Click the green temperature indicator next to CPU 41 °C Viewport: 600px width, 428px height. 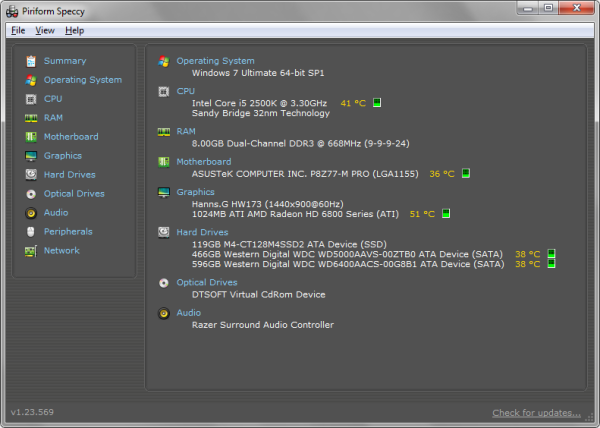click(377, 103)
